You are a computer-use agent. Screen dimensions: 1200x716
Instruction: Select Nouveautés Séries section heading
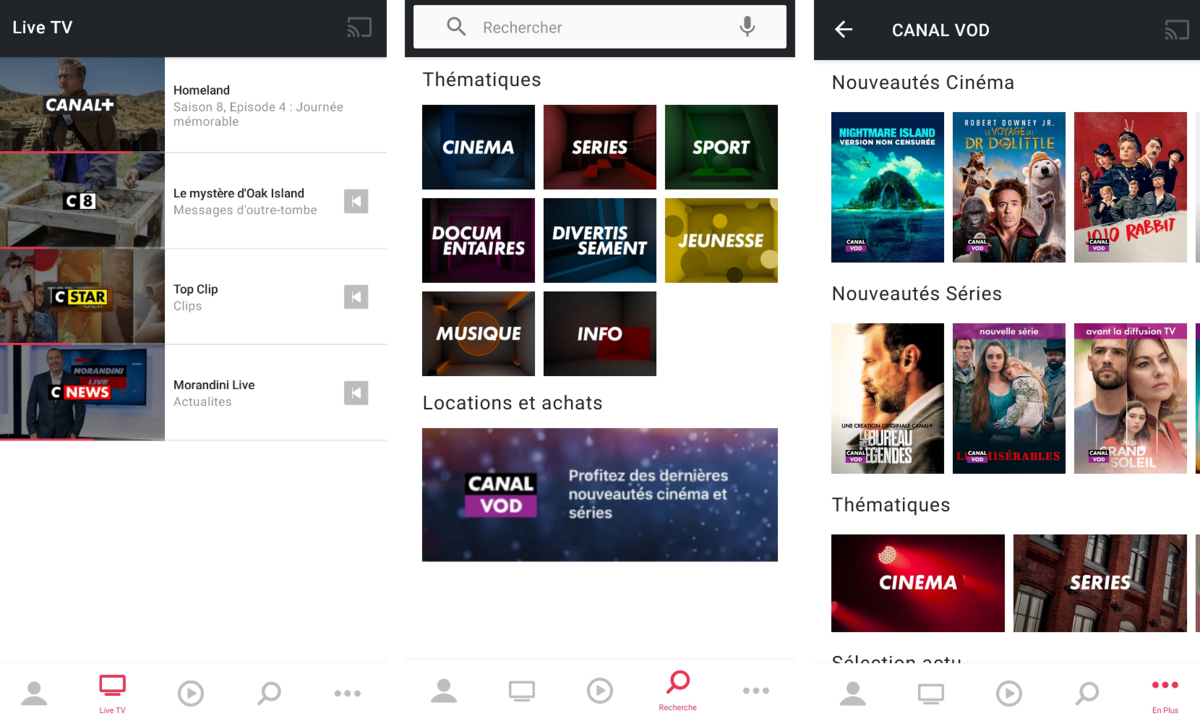(917, 294)
